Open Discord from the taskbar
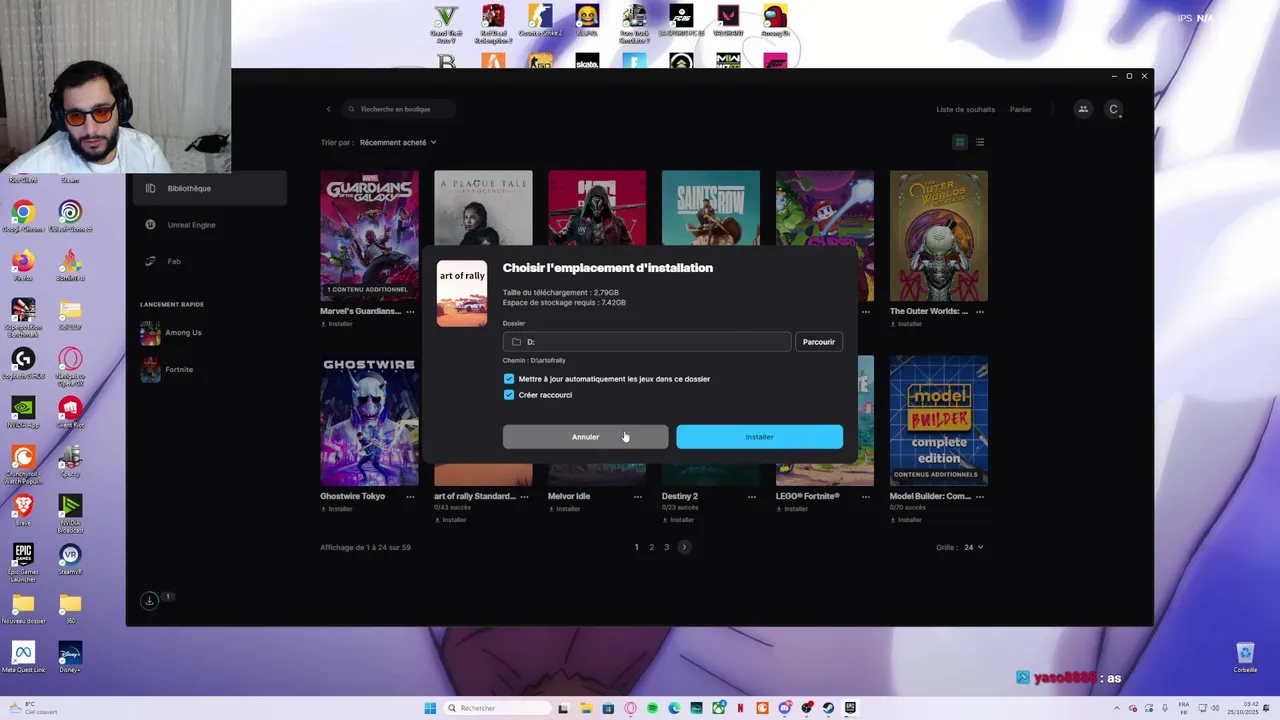 784,708
